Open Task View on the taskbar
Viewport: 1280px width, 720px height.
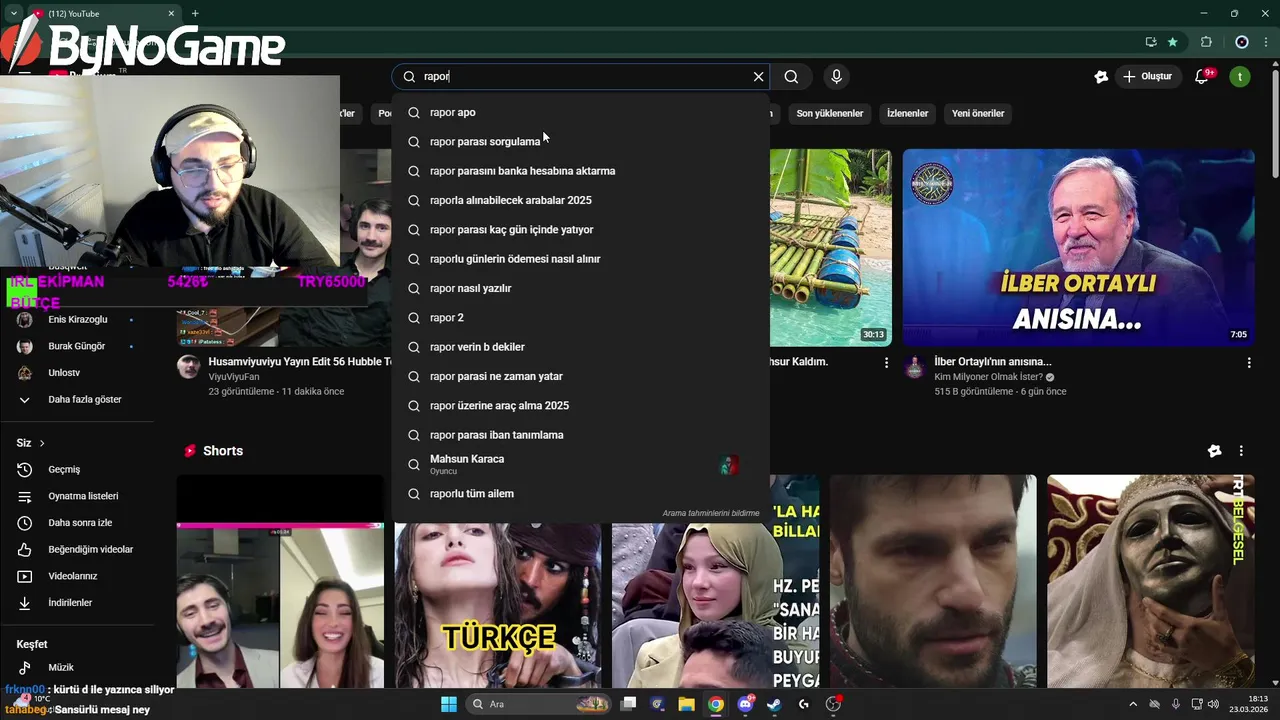628,704
